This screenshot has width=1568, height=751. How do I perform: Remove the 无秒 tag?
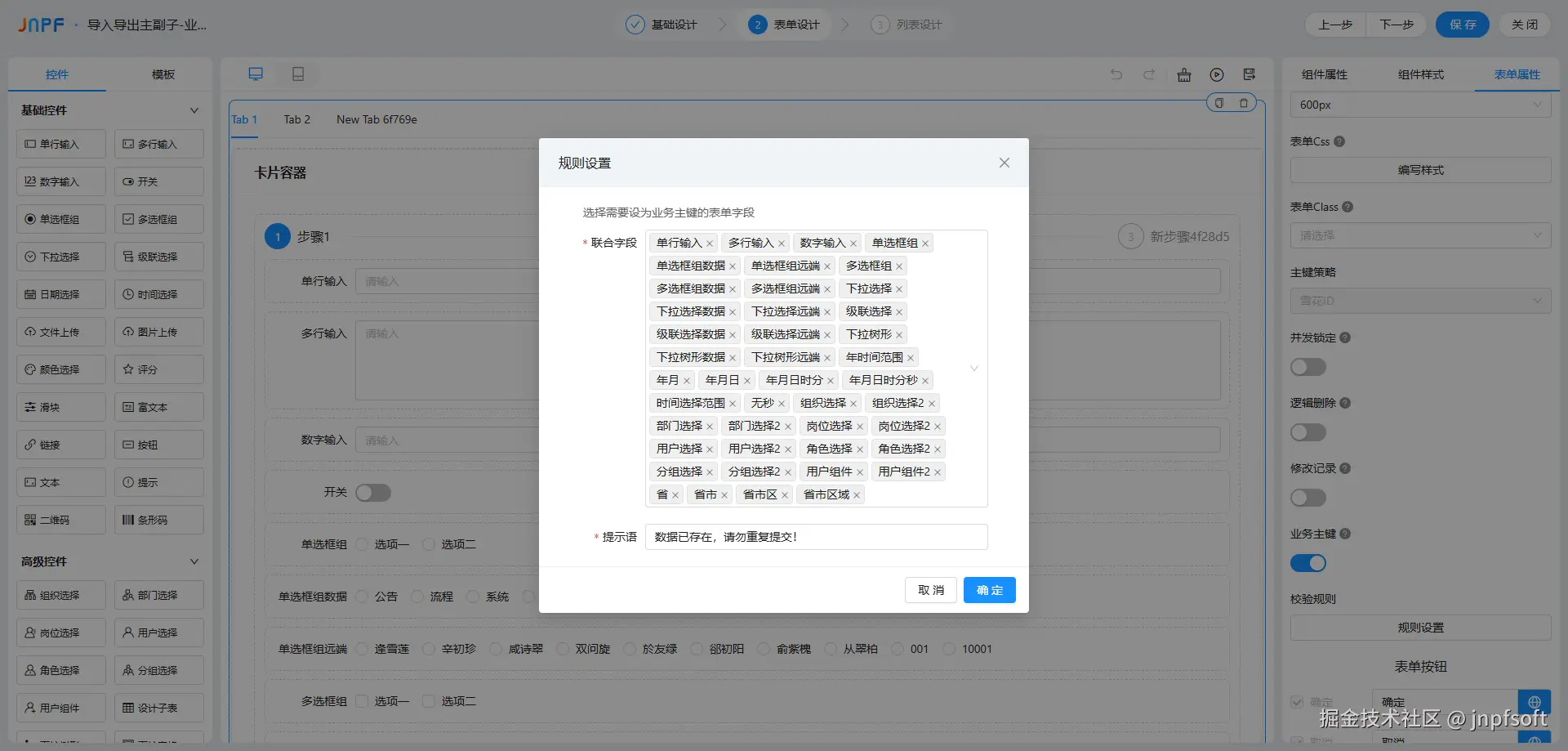click(x=782, y=404)
